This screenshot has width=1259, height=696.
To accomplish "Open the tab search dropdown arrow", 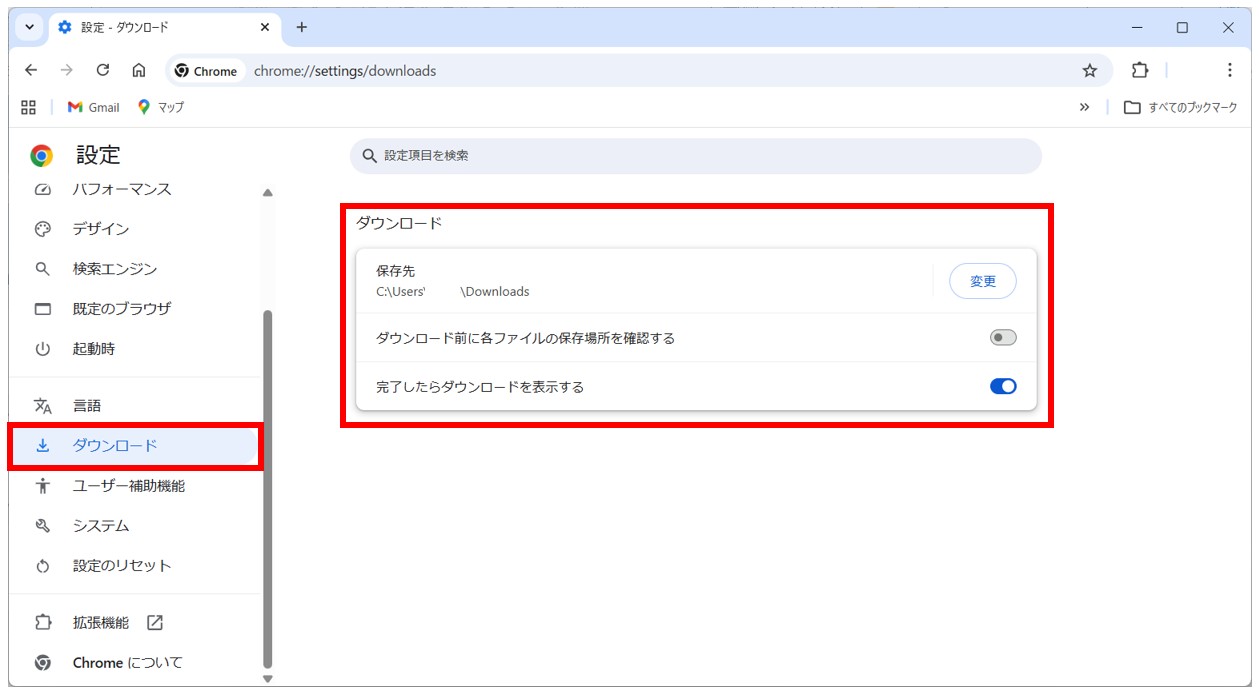I will coord(28,27).
